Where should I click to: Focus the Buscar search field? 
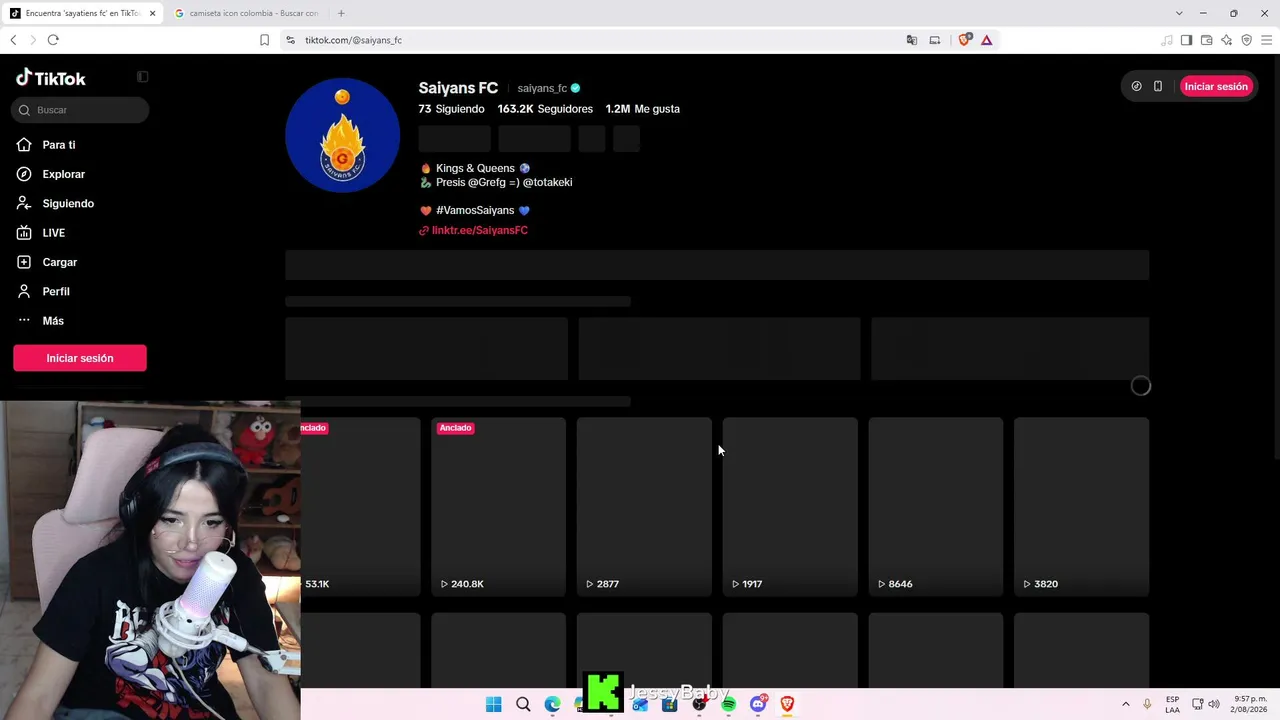coord(80,110)
